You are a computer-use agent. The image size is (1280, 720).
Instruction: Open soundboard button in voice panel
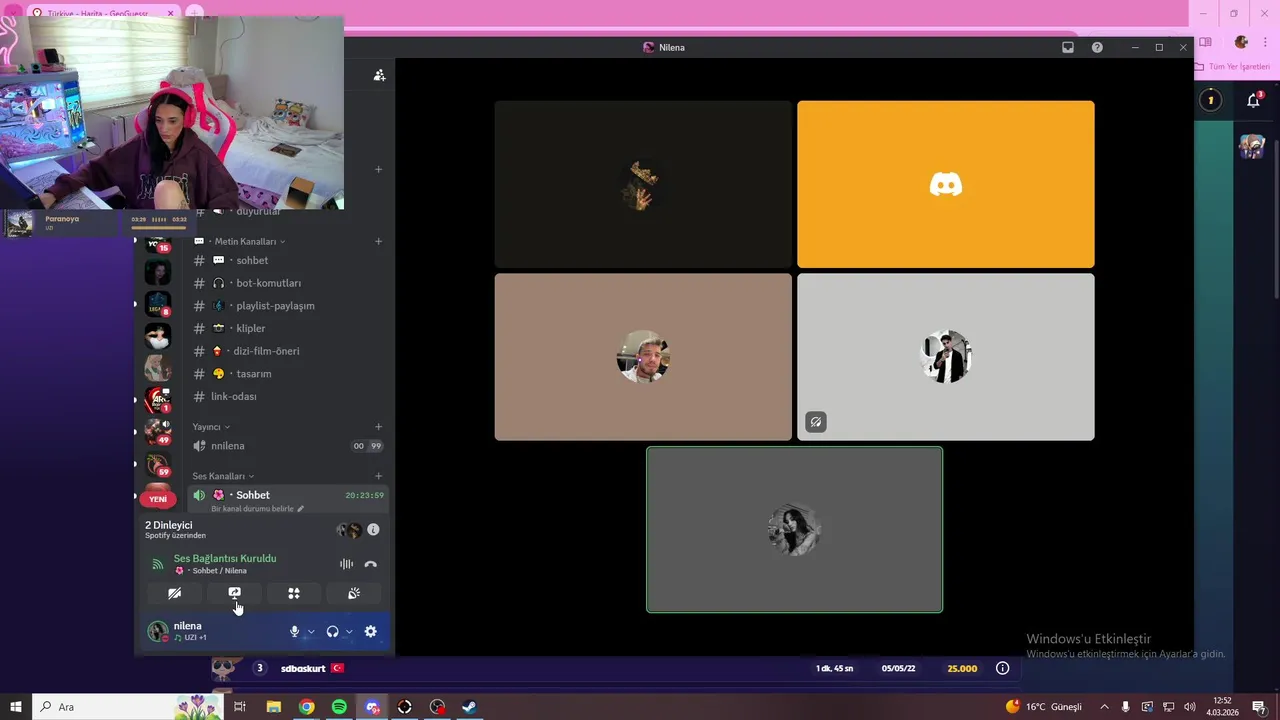(354, 593)
